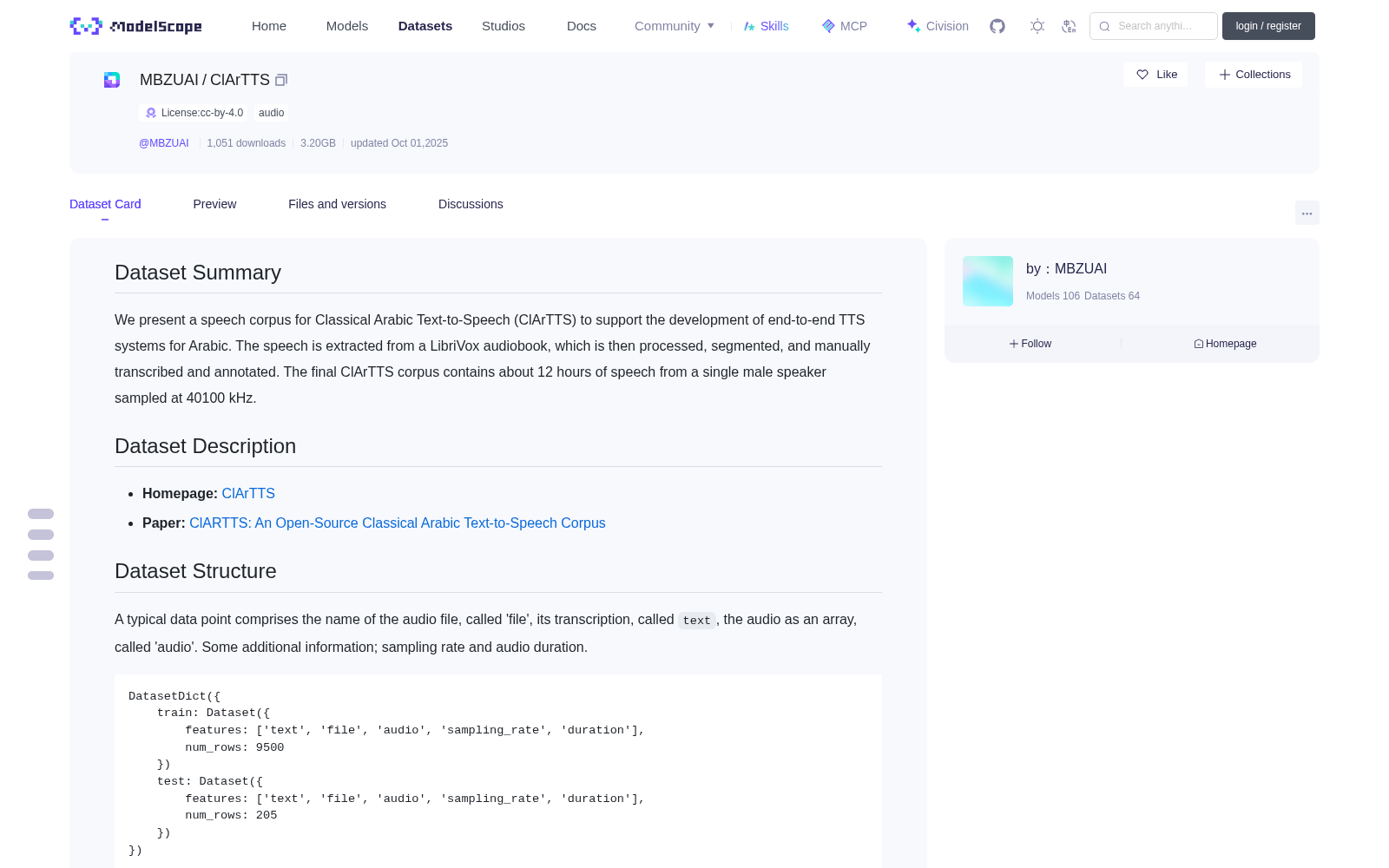Toggle the light/dark theme sun icon

pos(1037,26)
